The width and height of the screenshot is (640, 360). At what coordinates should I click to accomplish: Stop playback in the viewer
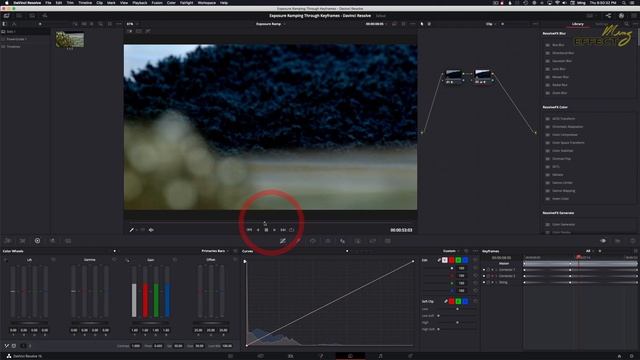click(x=266, y=230)
